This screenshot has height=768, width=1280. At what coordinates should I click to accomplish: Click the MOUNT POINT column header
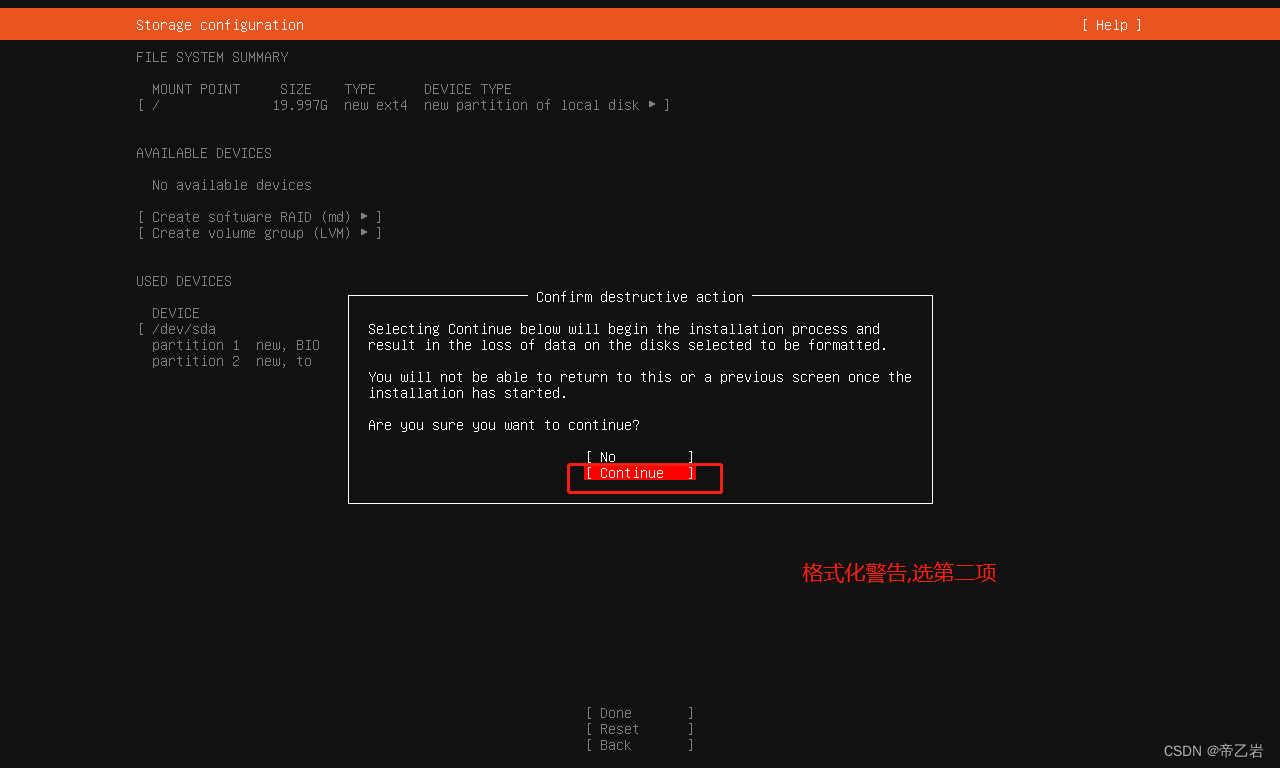(196, 89)
